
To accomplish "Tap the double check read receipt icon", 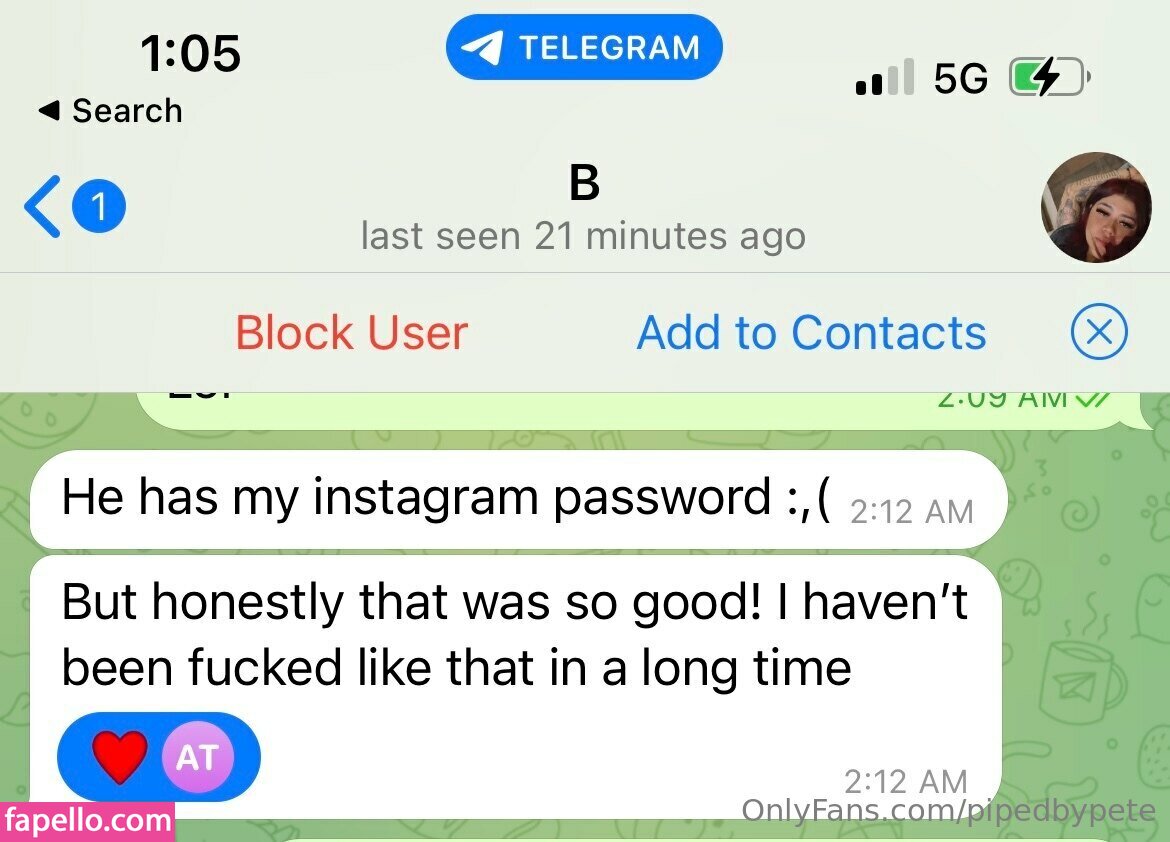I will coord(1093,399).
